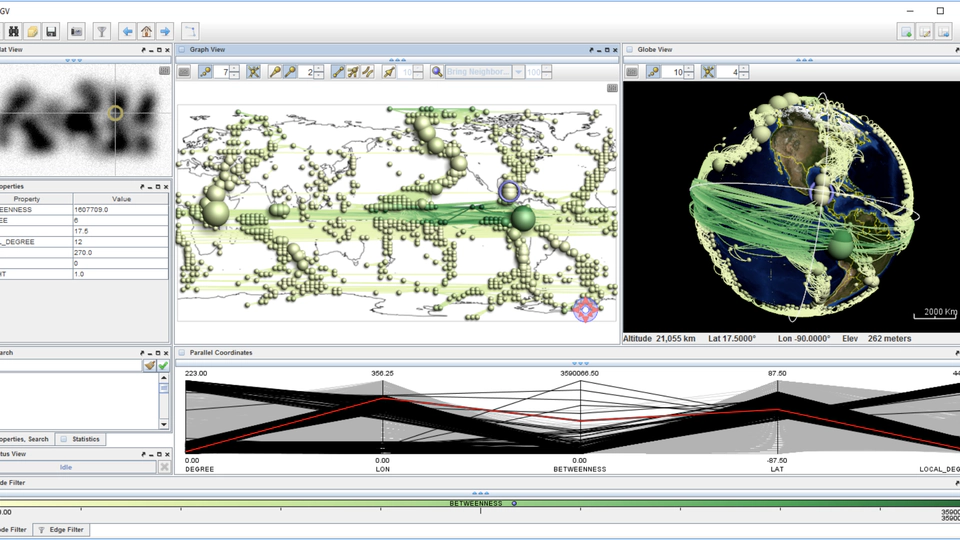Toggle edge visibility icon in Globe View toolbar

[x=708, y=72]
